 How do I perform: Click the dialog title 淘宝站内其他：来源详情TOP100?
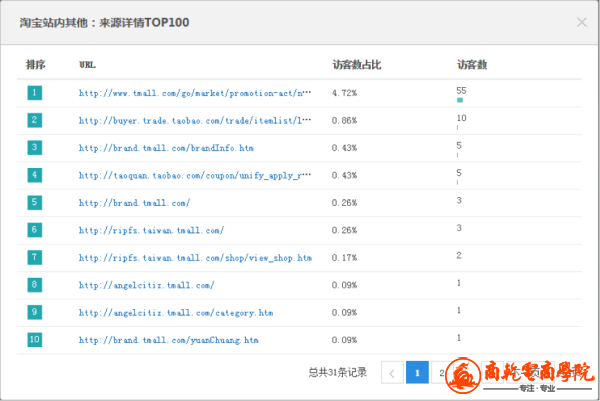coord(104,23)
